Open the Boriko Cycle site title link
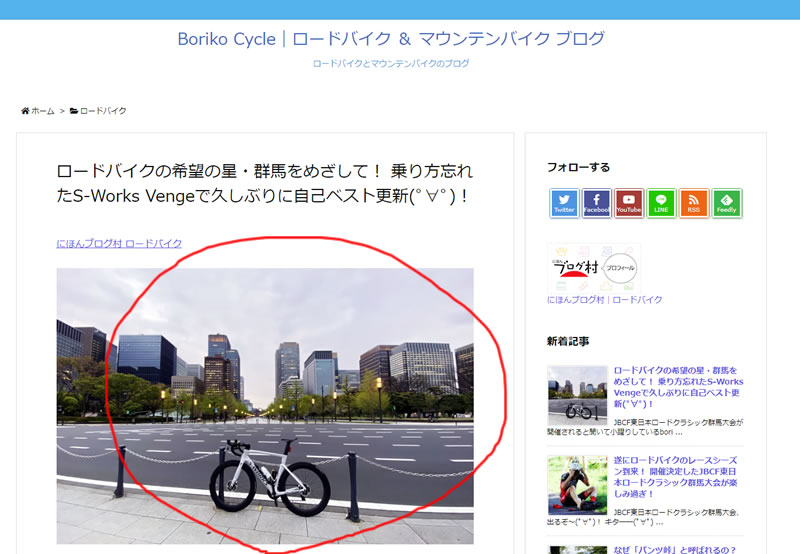The width and height of the screenshot is (800, 554). click(x=391, y=39)
